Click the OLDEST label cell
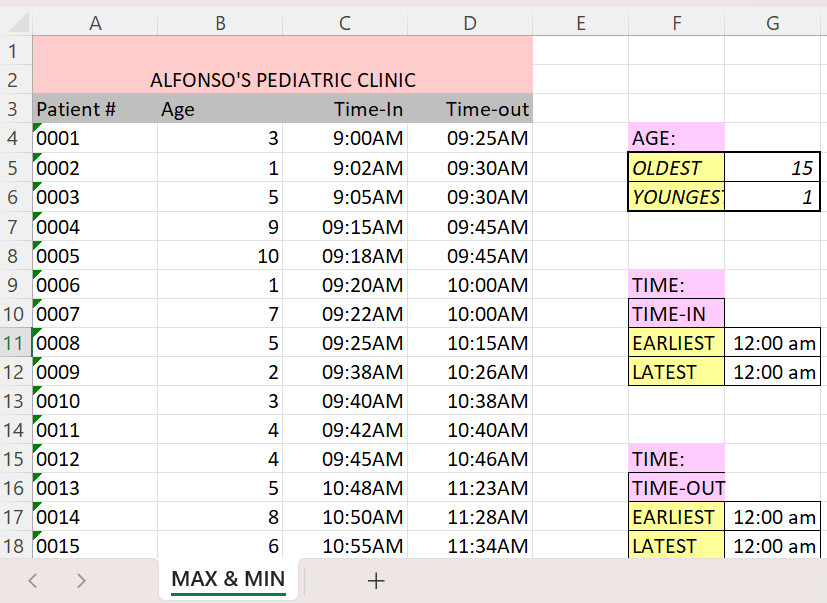Image resolution: width=827 pixels, height=603 pixels. coord(677,168)
